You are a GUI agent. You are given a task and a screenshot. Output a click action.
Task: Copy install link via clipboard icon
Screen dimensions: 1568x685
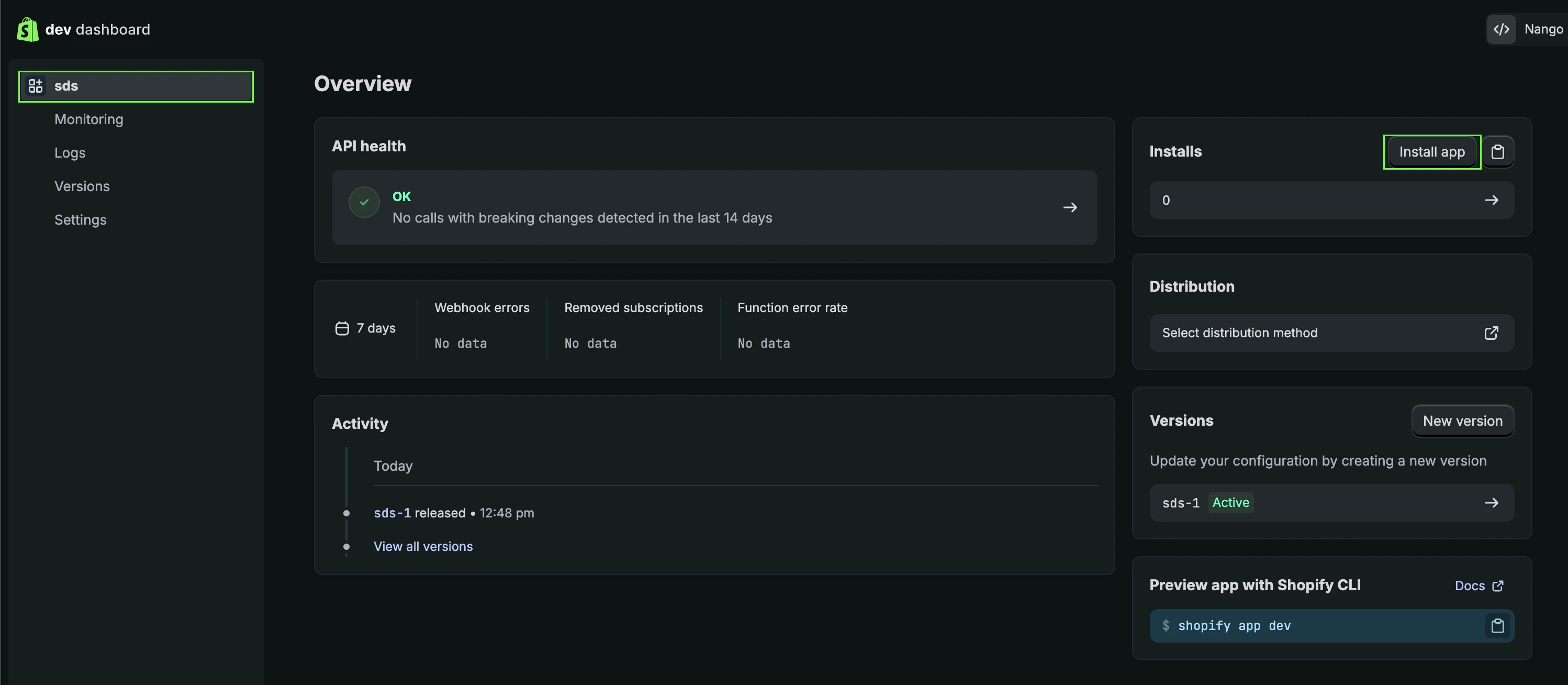pyautogui.click(x=1497, y=152)
